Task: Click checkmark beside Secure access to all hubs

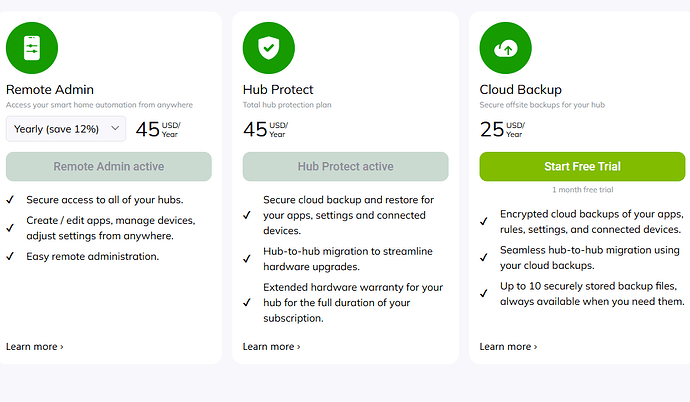Action: pos(10,200)
